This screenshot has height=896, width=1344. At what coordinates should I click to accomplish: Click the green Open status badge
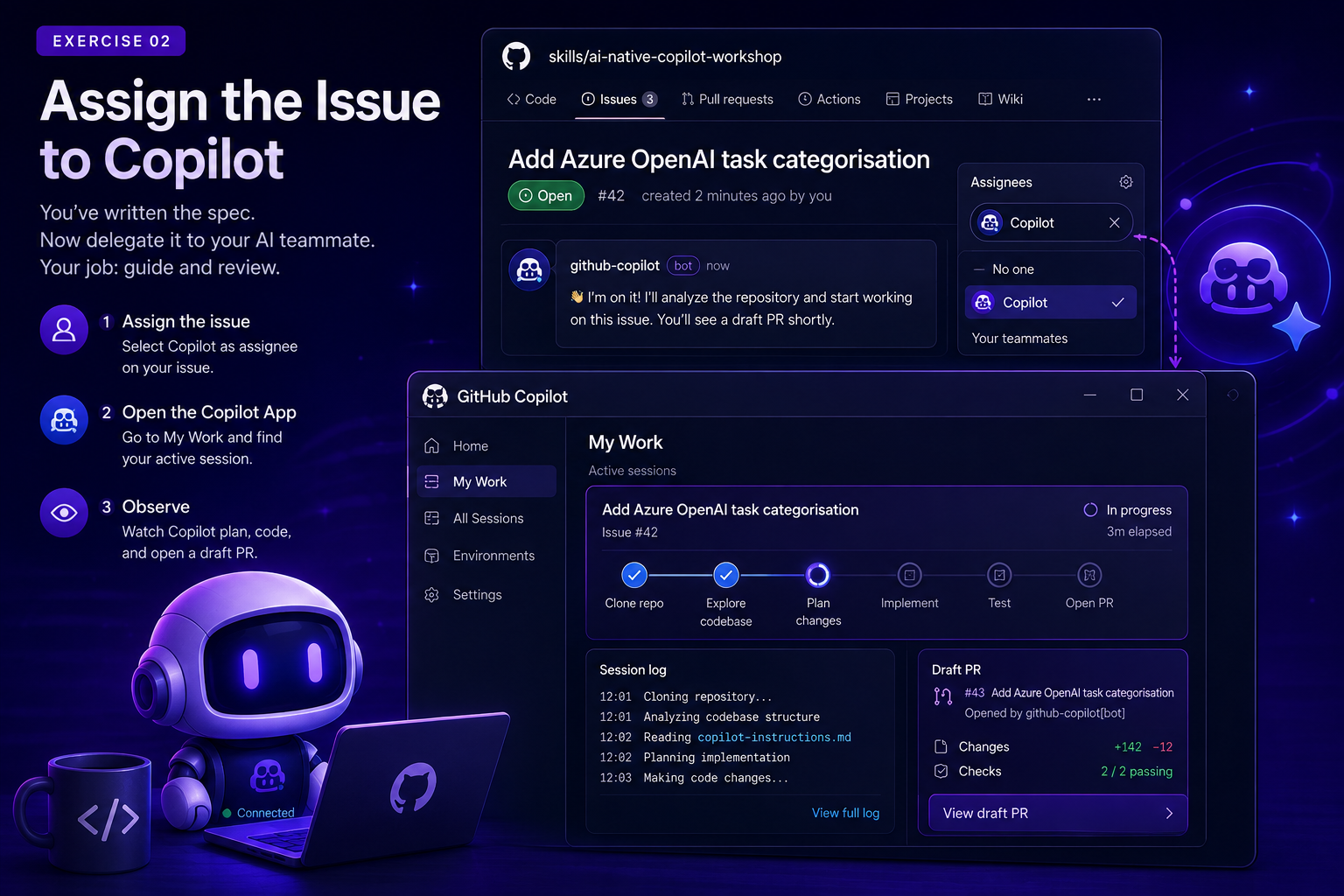(x=546, y=196)
